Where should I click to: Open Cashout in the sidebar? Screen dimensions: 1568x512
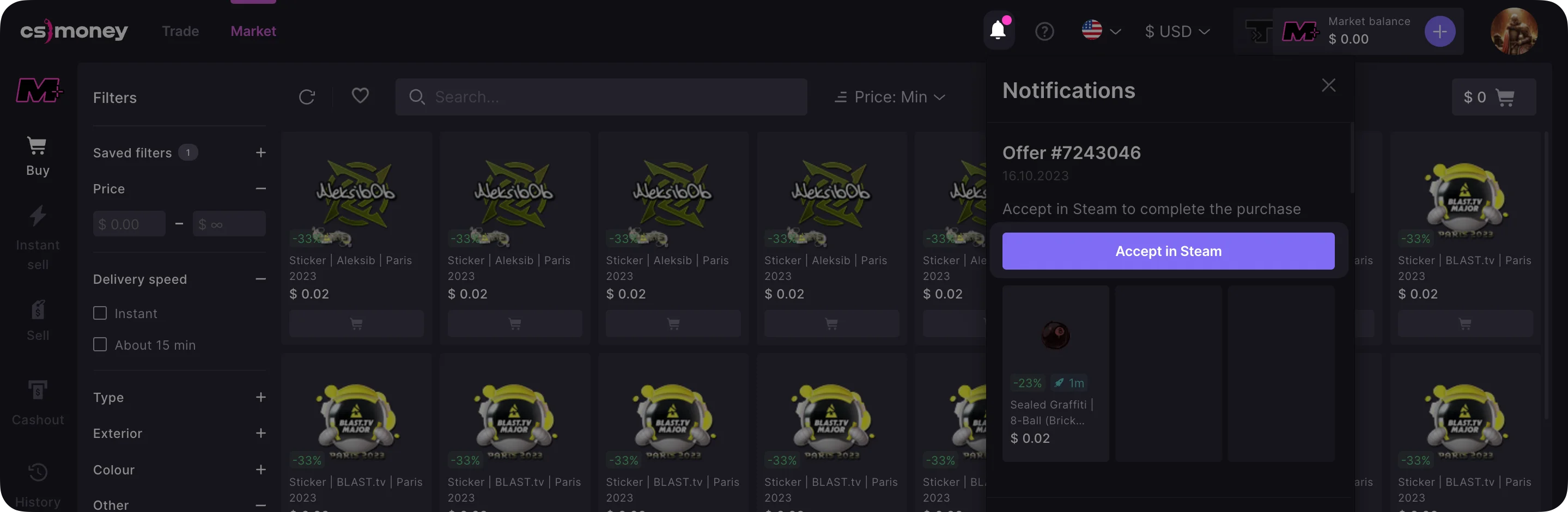38,402
